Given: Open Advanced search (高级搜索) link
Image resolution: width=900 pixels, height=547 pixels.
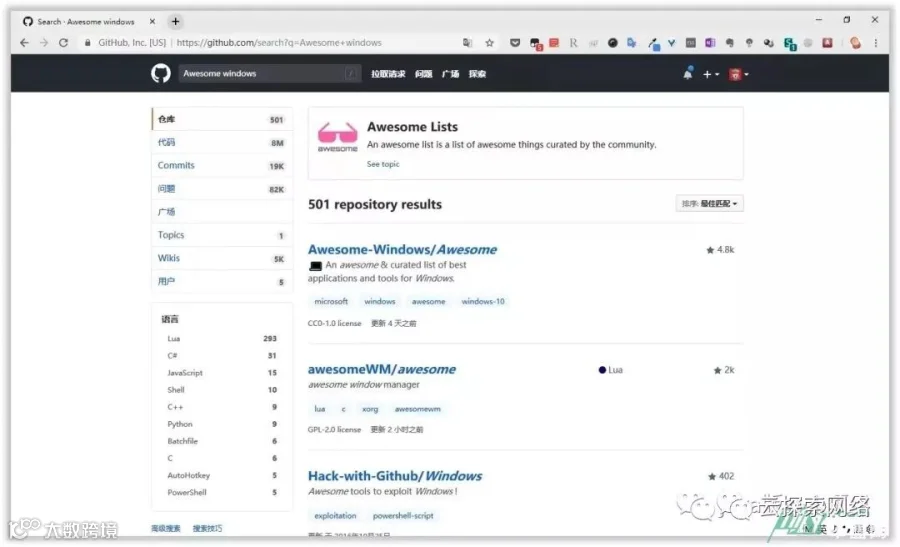Looking at the screenshot, I should tap(166, 529).
